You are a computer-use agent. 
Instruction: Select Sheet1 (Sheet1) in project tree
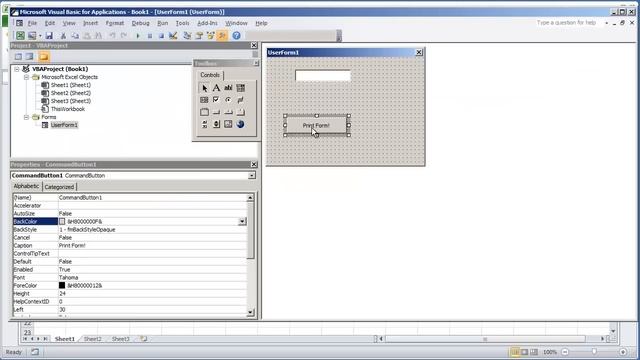pyautogui.click(x=71, y=85)
